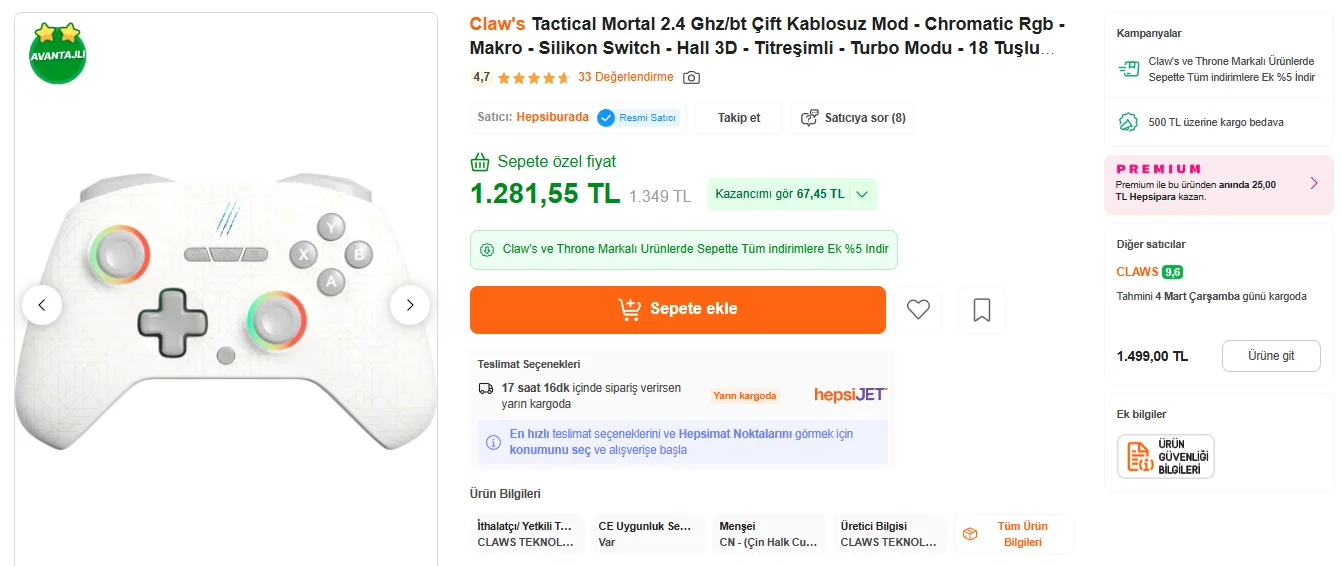Click the bookmark save-to-list icon
The width and height of the screenshot is (1341, 566).
pyautogui.click(x=981, y=310)
